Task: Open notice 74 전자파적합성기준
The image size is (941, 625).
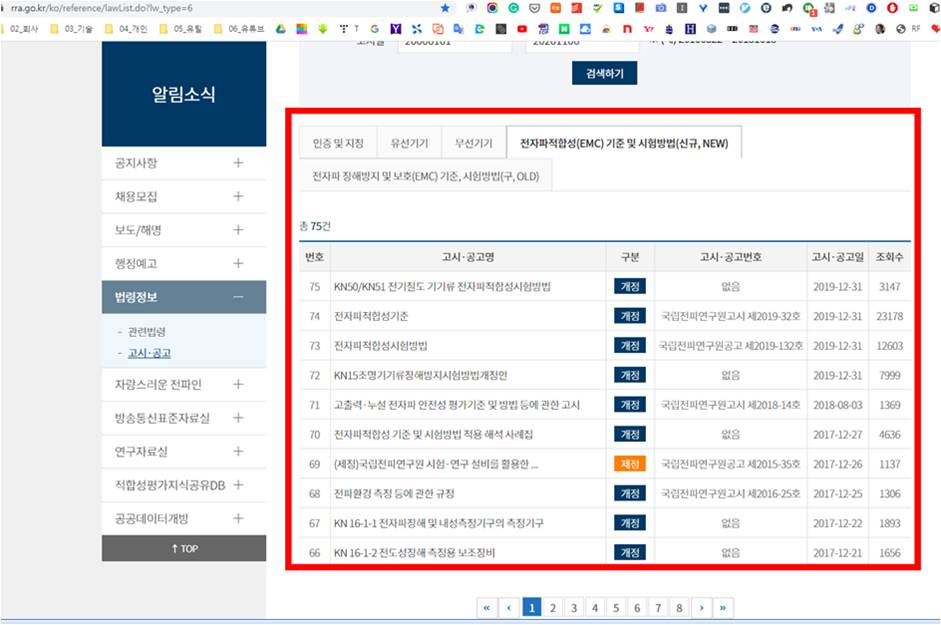Action: tap(371, 316)
